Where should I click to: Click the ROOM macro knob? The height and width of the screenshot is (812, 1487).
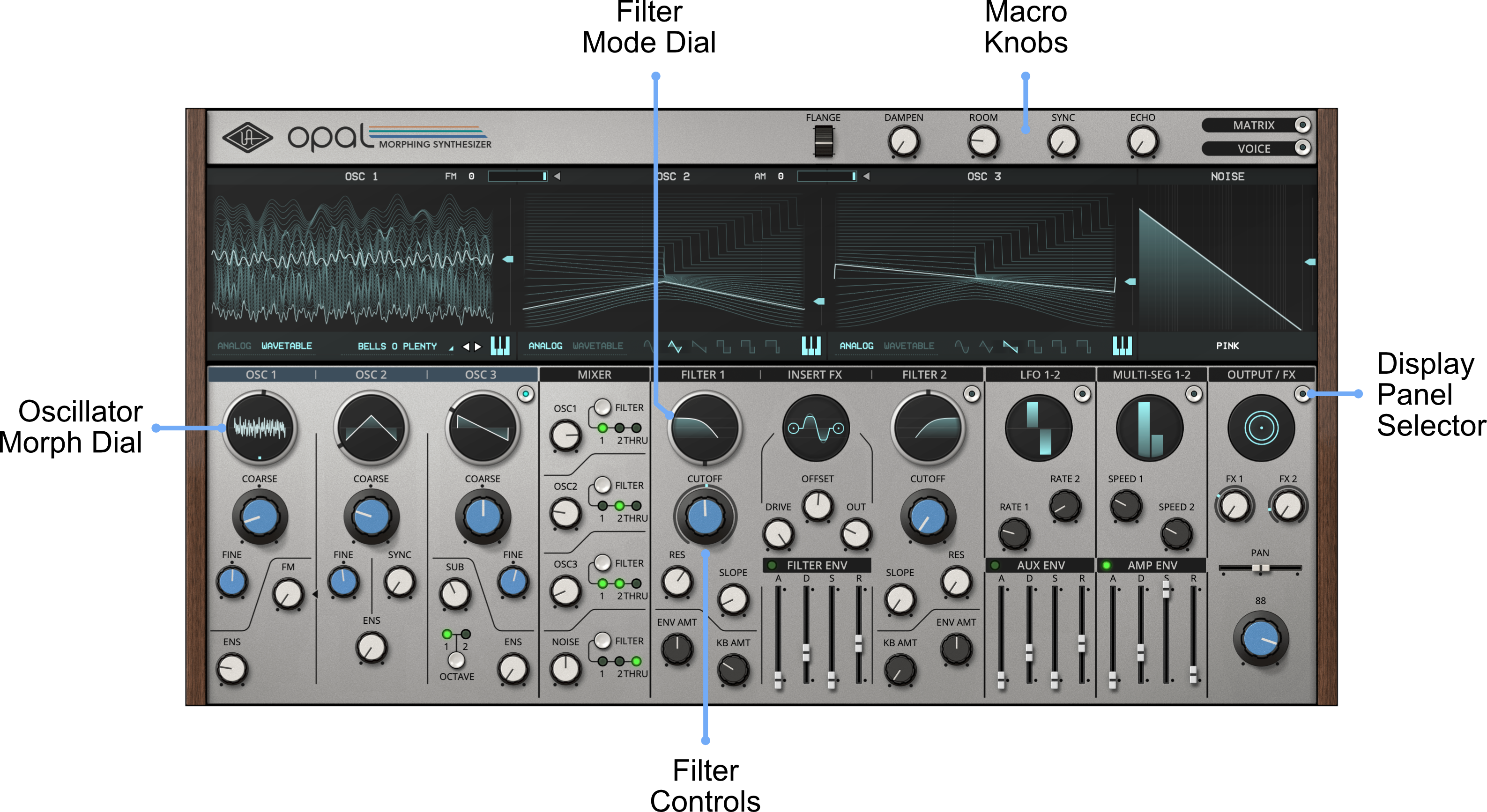tap(984, 142)
